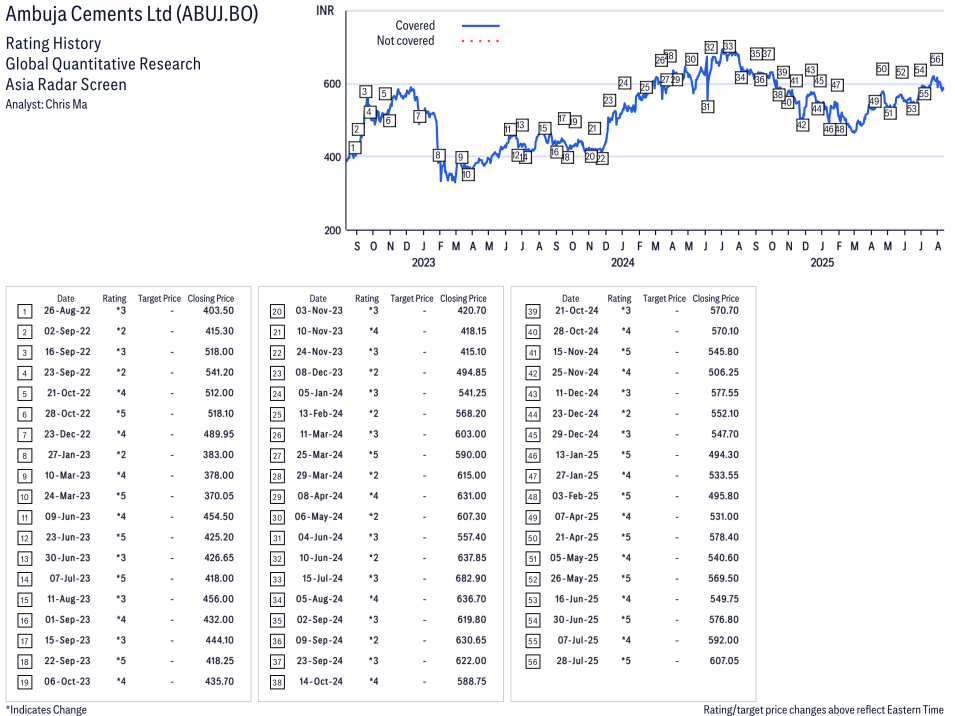Click the Ambuja Cements Ltd (ABUJ.BO) title
The height and width of the screenshot is (716, 955).
click(x=132, y=14)
